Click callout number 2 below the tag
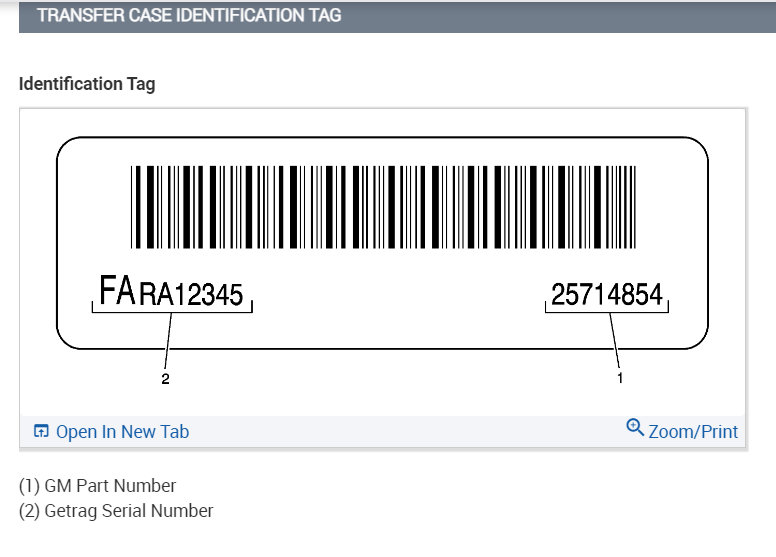Screen dimensions: 776x557 [x=166, y=379]
